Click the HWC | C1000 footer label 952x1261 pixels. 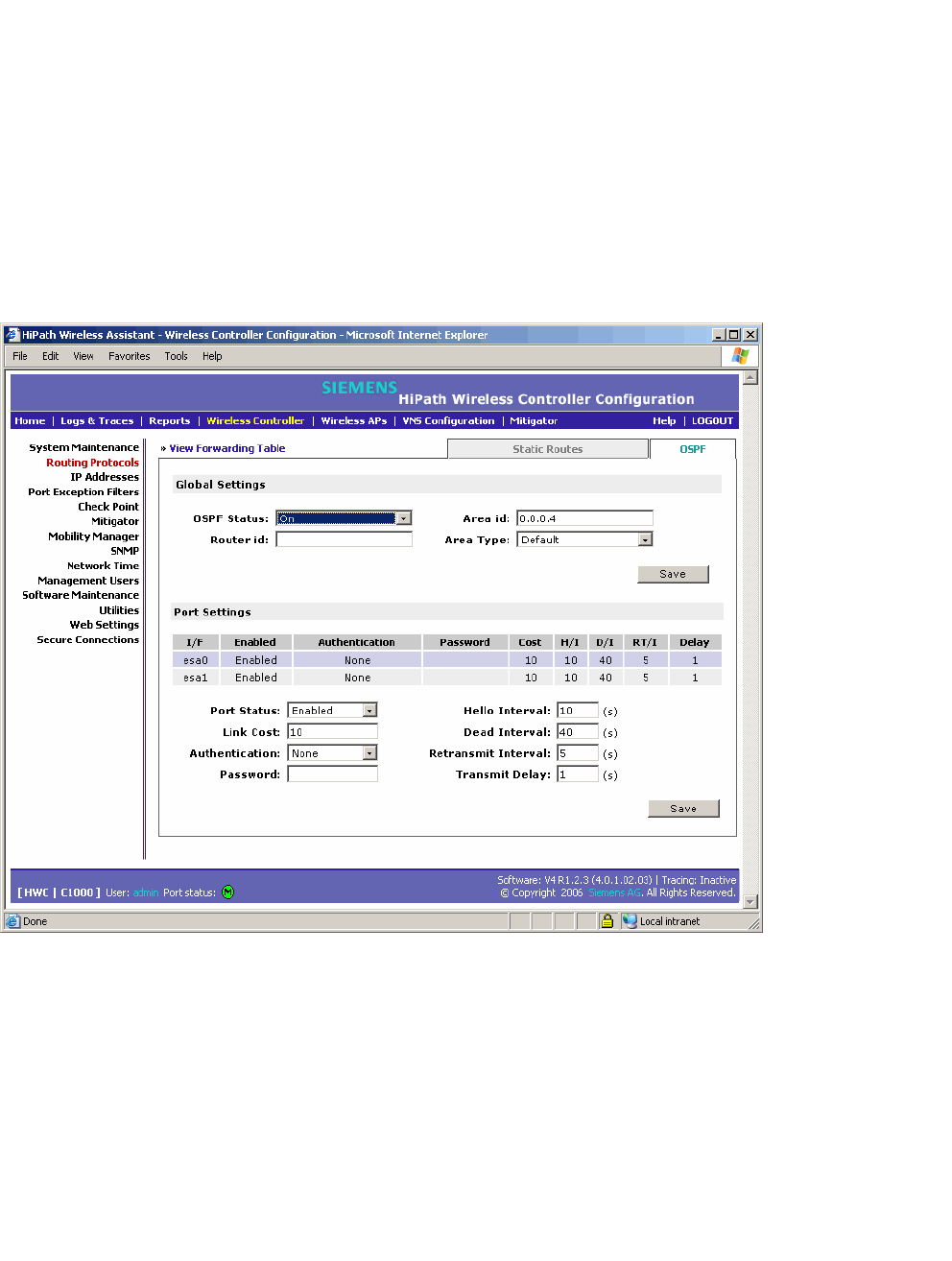point(59,892)
